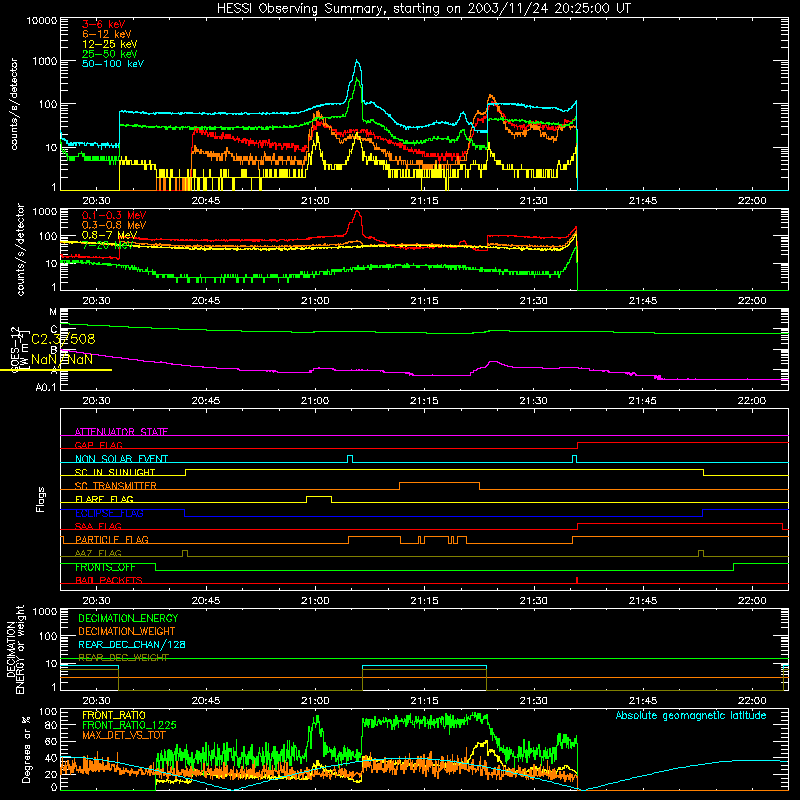Select the FRONTS_OFF flag label
The image size is (800, 800).
[x=105, y=567]
